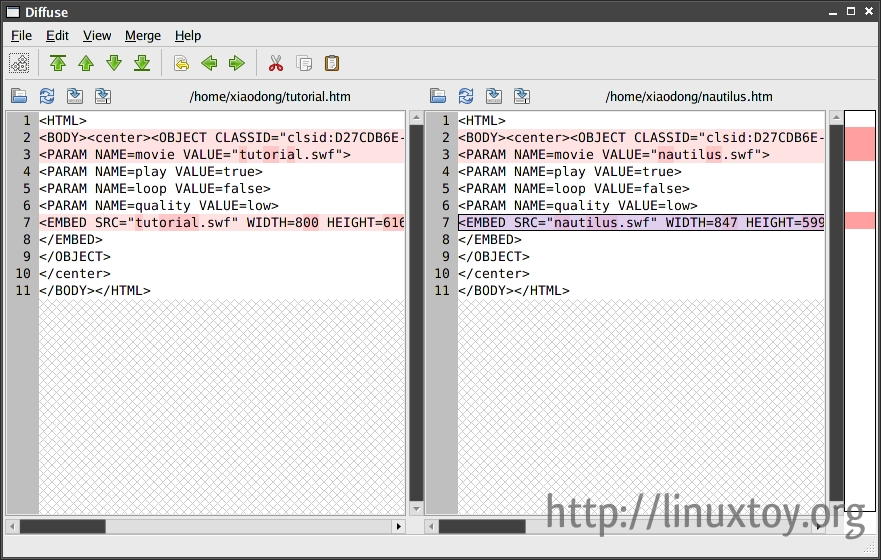
Task: Go to the next difference
Action: pyautogui.click(x=114, y=64)
